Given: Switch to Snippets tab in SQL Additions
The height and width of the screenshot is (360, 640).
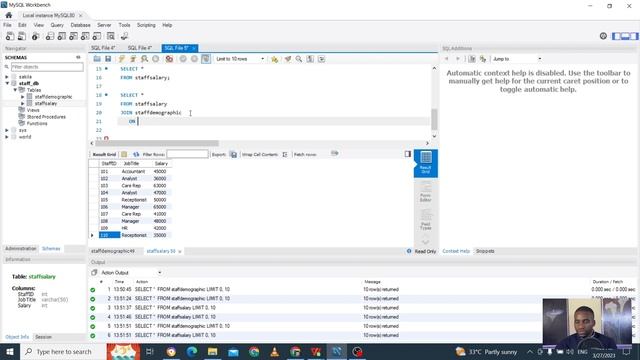Looking at the screenshot, I should pyautogui.click(x=485, y=251).
